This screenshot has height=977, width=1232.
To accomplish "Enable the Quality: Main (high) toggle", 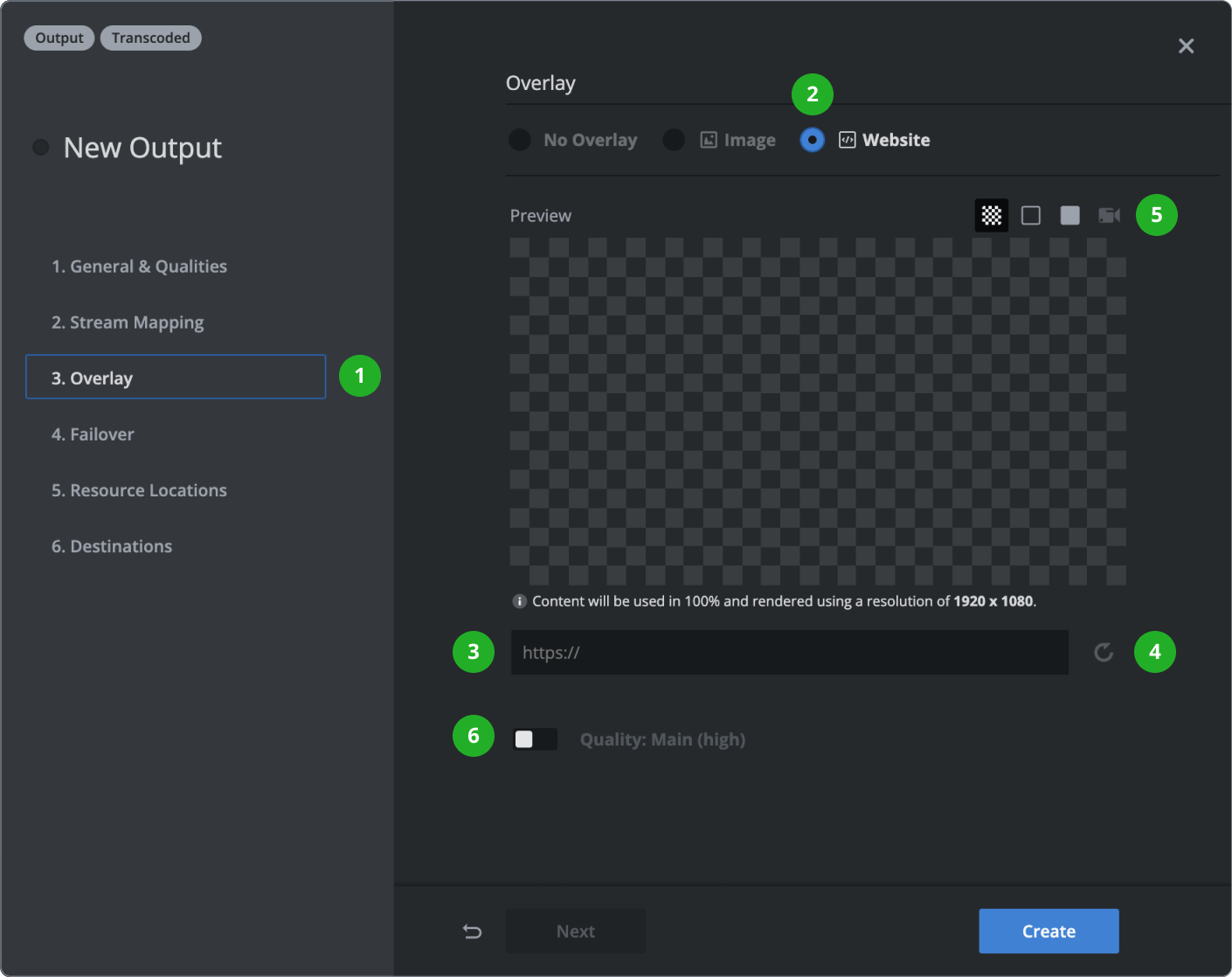I will tap(535, 738).
